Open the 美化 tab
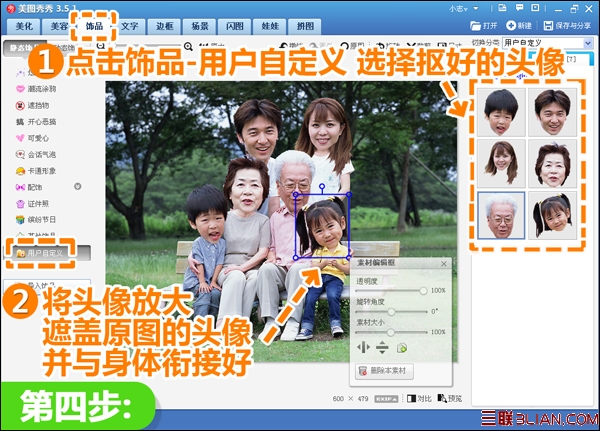This screenshot has height=431, width=600. [24, 26]
